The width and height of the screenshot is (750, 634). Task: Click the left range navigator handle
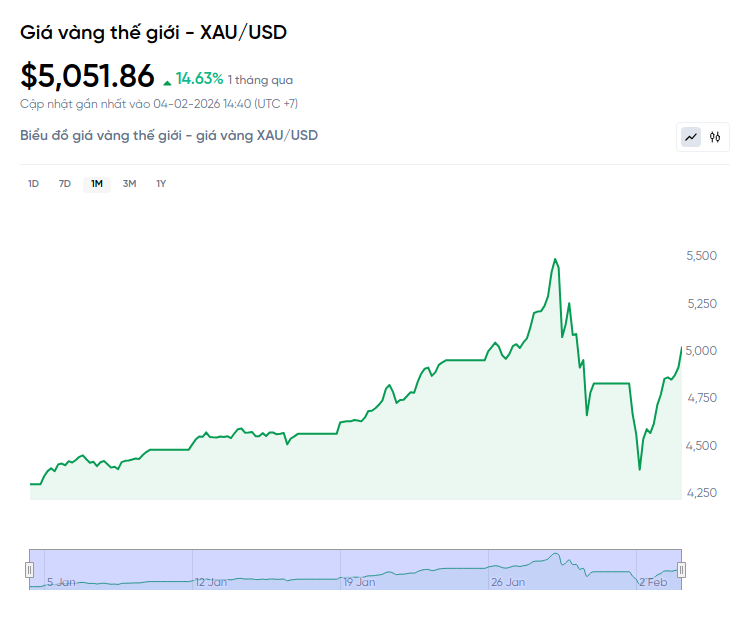click(x=29, y=570)
